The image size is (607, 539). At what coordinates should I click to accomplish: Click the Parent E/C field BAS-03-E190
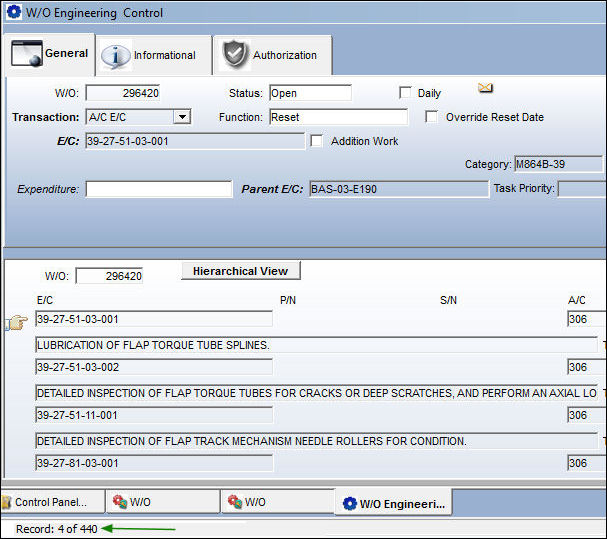coord(399,189)
